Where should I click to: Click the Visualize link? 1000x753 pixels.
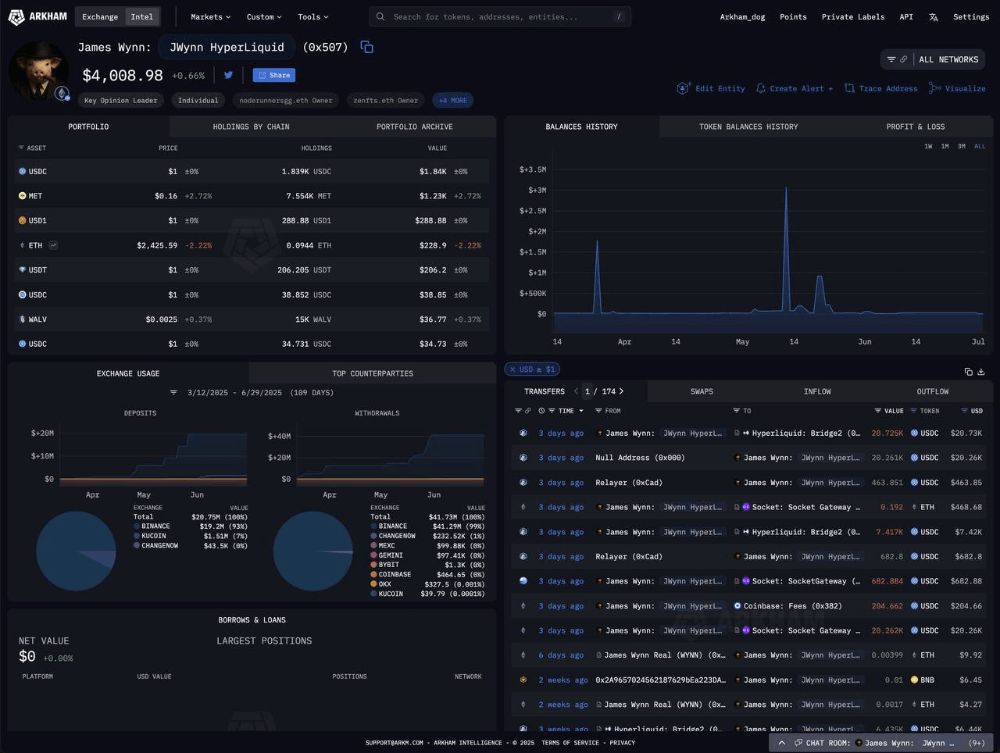[957, 89]
